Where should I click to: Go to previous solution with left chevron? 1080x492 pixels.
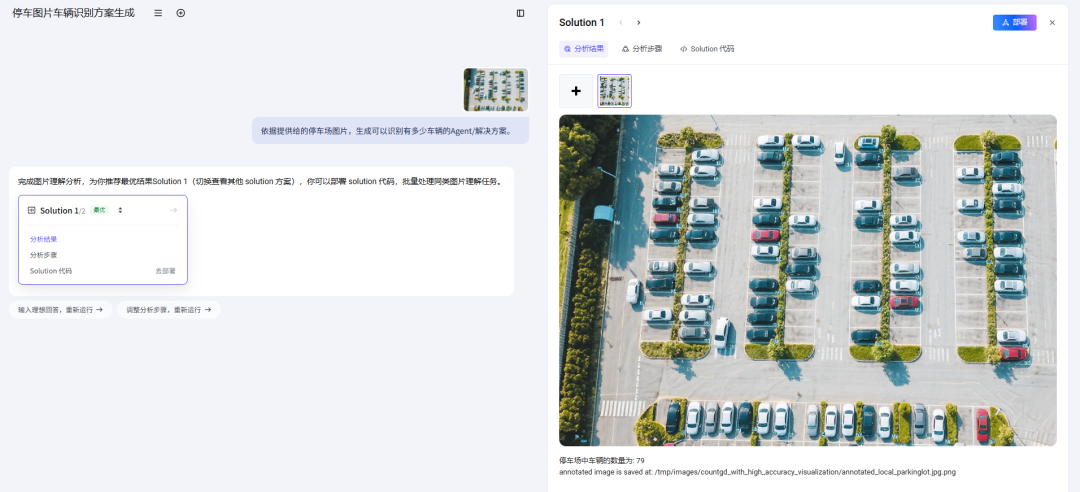[621, 23]
